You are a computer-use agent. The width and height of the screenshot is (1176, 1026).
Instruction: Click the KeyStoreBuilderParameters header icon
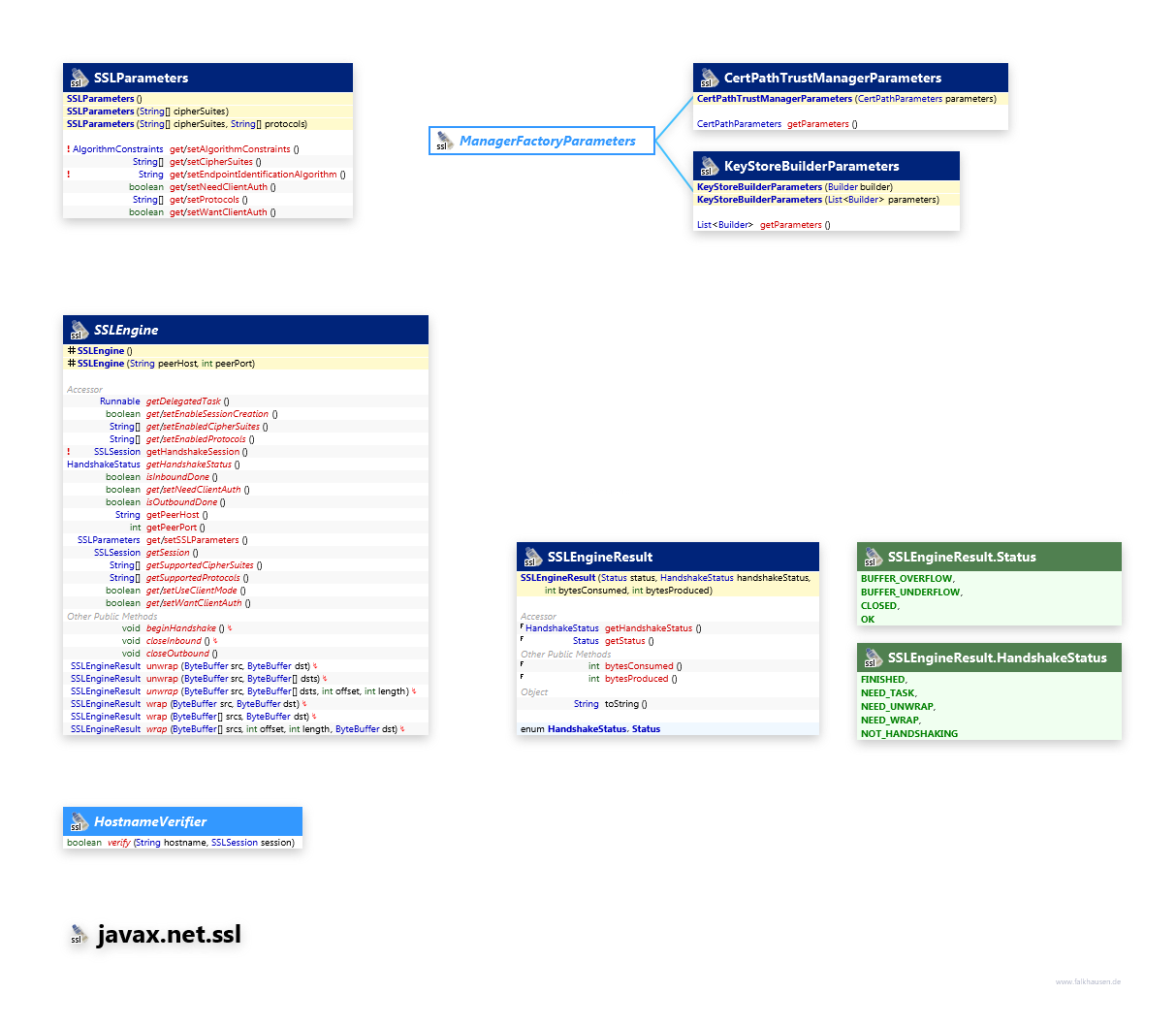click(x=709, y=166)
